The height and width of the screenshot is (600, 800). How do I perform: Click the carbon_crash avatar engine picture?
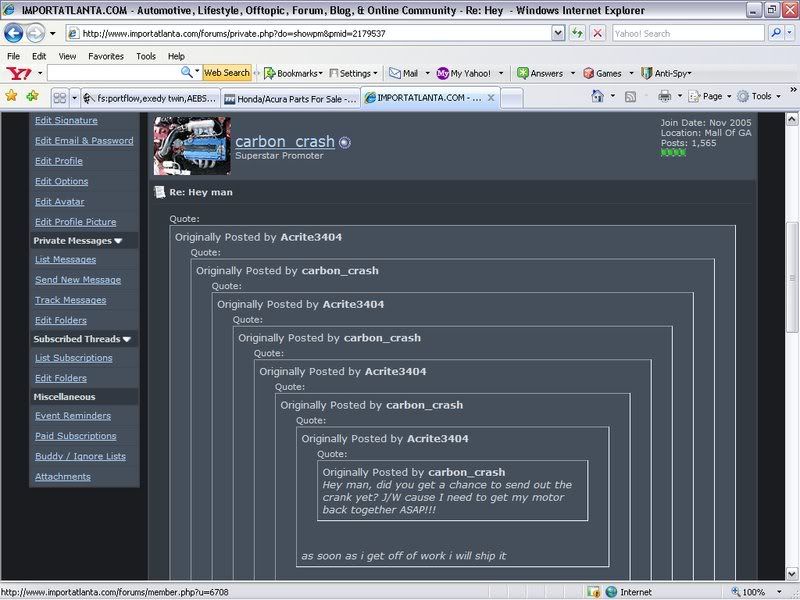click(192, 146)
